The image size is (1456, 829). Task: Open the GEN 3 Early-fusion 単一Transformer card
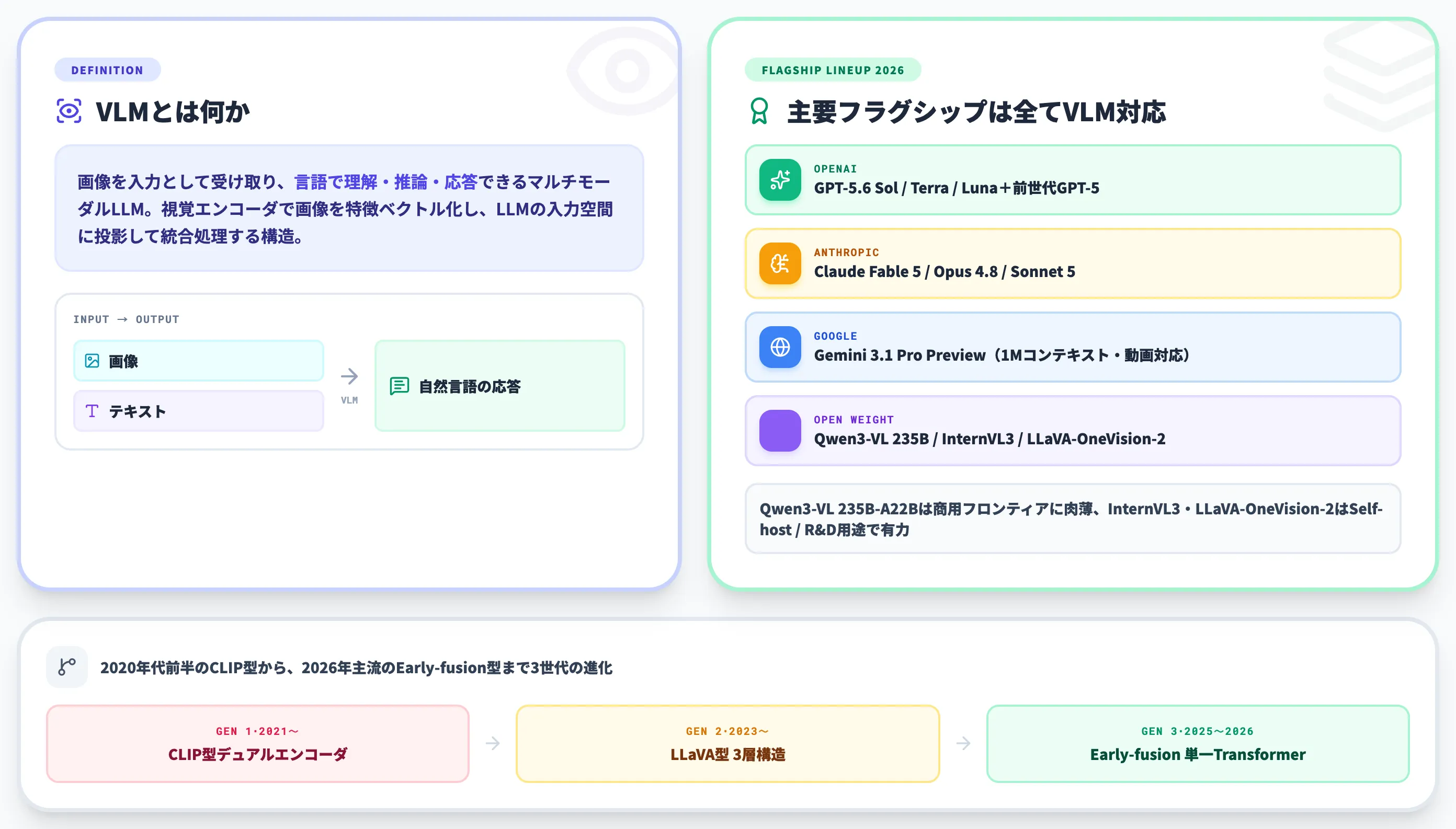tap(1198, 744)
